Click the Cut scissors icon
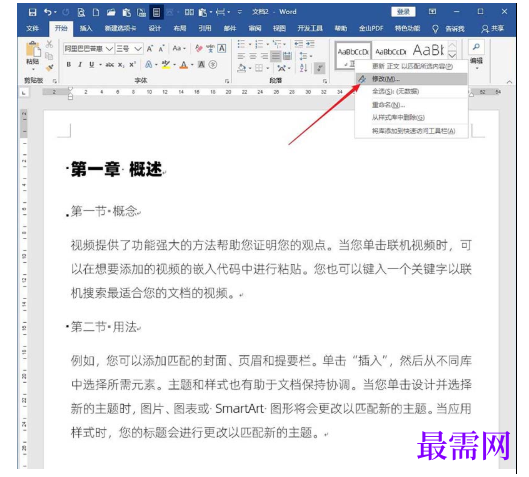Screen dimensions: 529x477 [49, 44]
